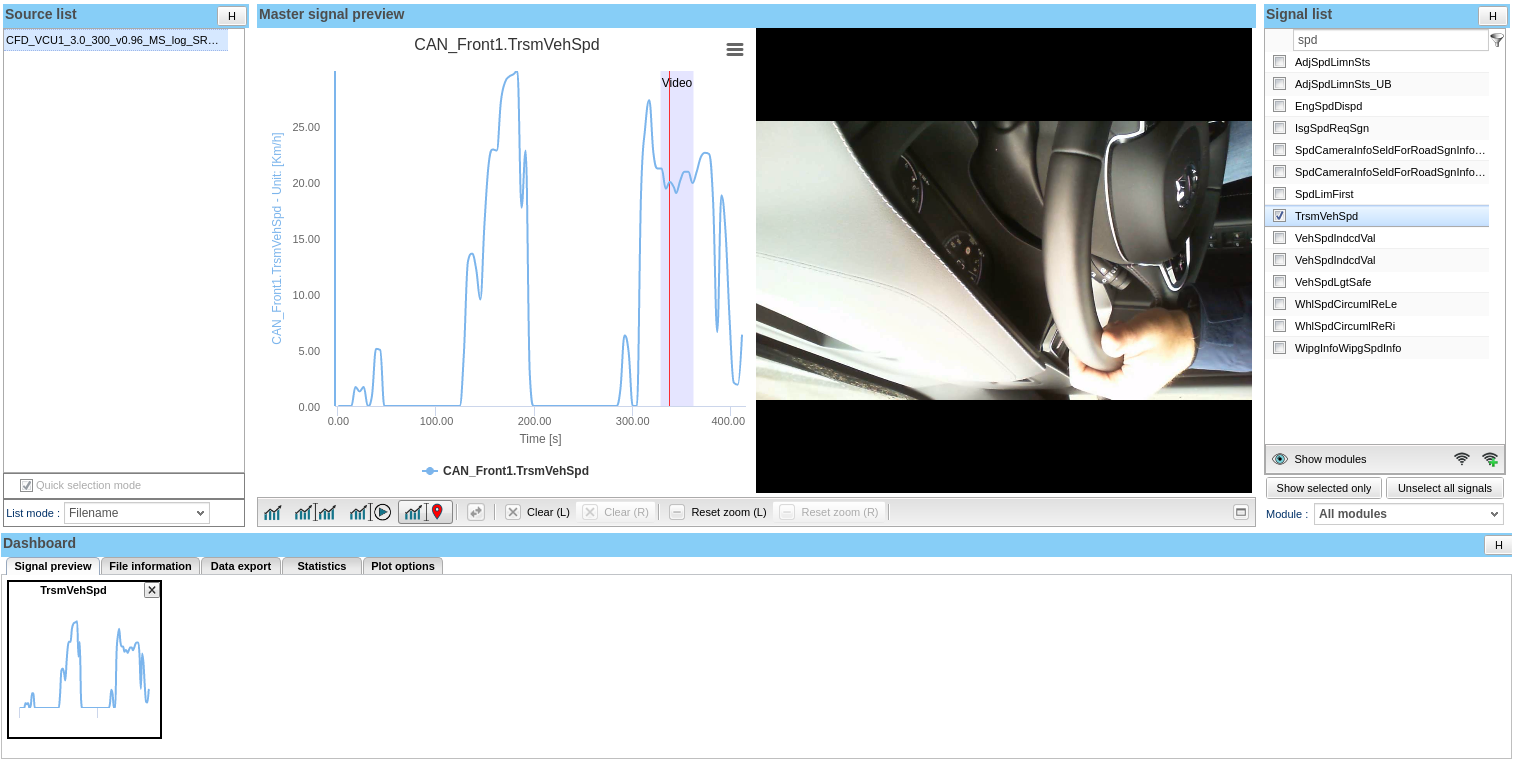Click the swap left/right arrows icon
This screenshot has height=769, width=1518.
[x=476, y=512]
